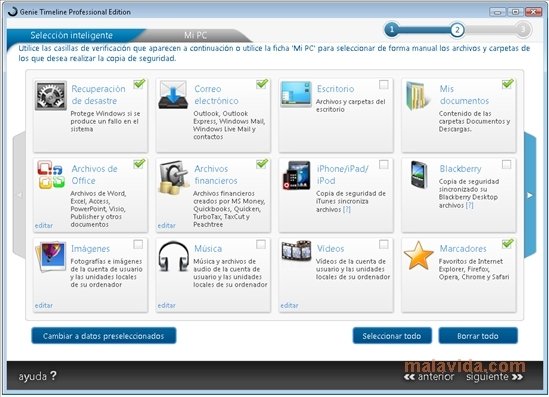Check the Vídeos checkbox
This screenshot has width=549, height=397.
tap(384, 244)
